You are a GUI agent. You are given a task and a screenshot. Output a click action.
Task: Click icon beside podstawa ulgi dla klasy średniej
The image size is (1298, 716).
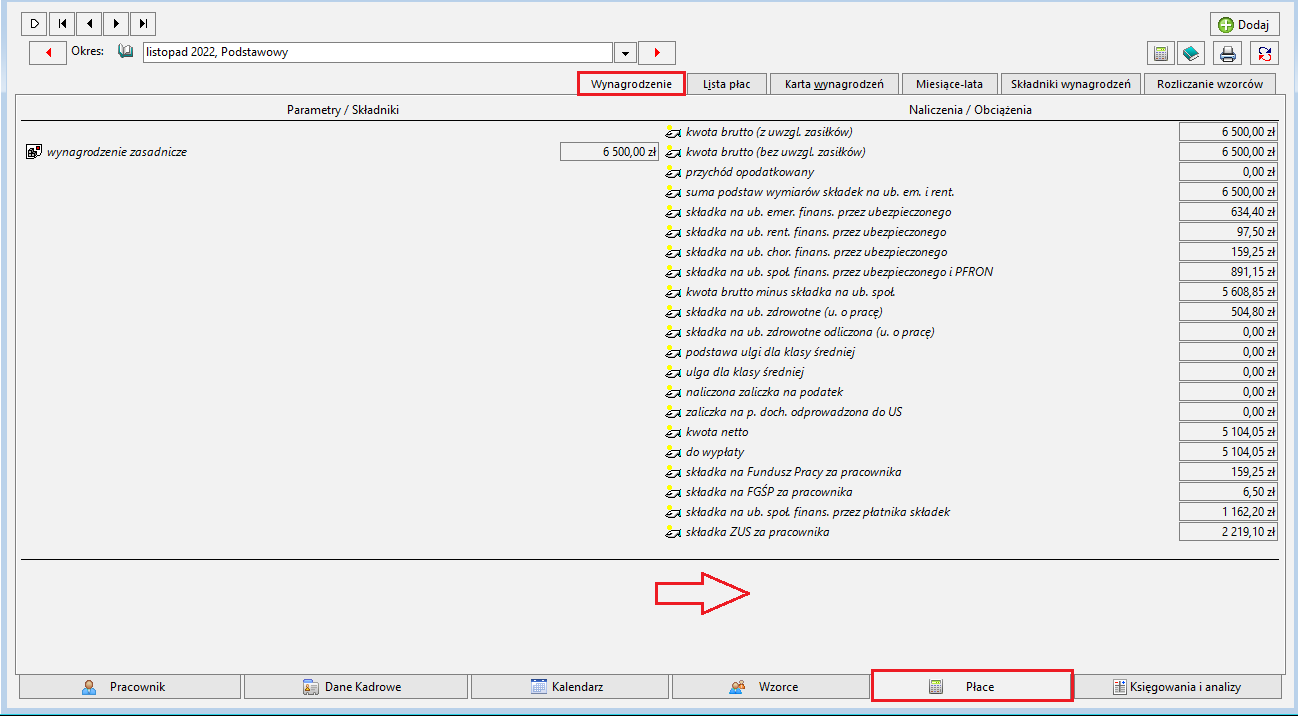click(x=672, y=352)
